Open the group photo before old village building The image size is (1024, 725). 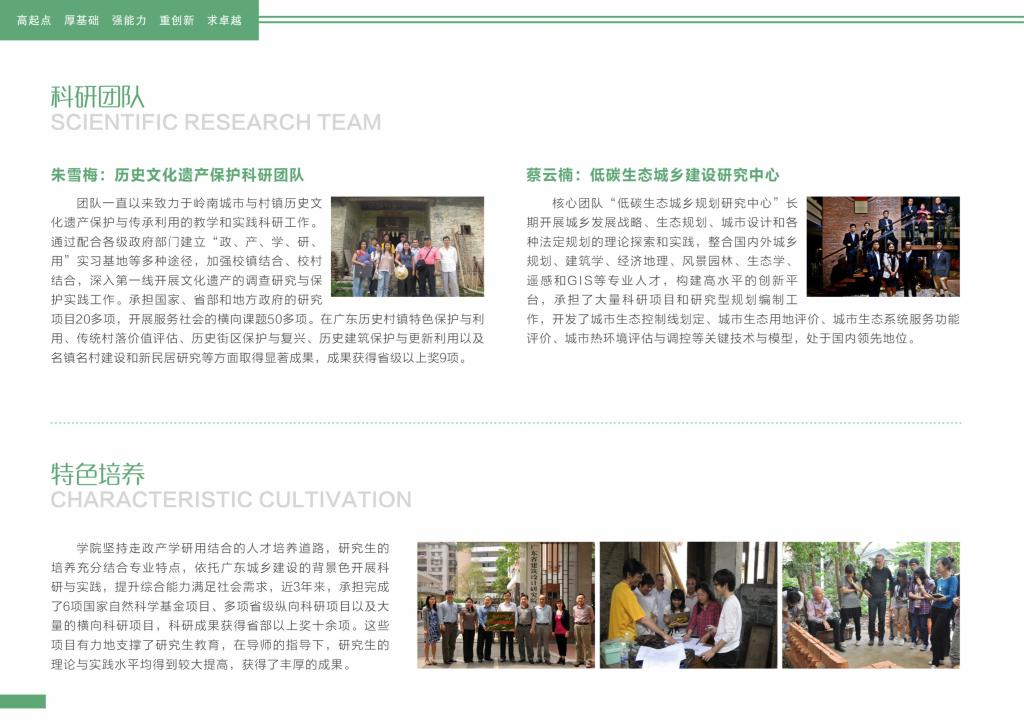[407, 247]
